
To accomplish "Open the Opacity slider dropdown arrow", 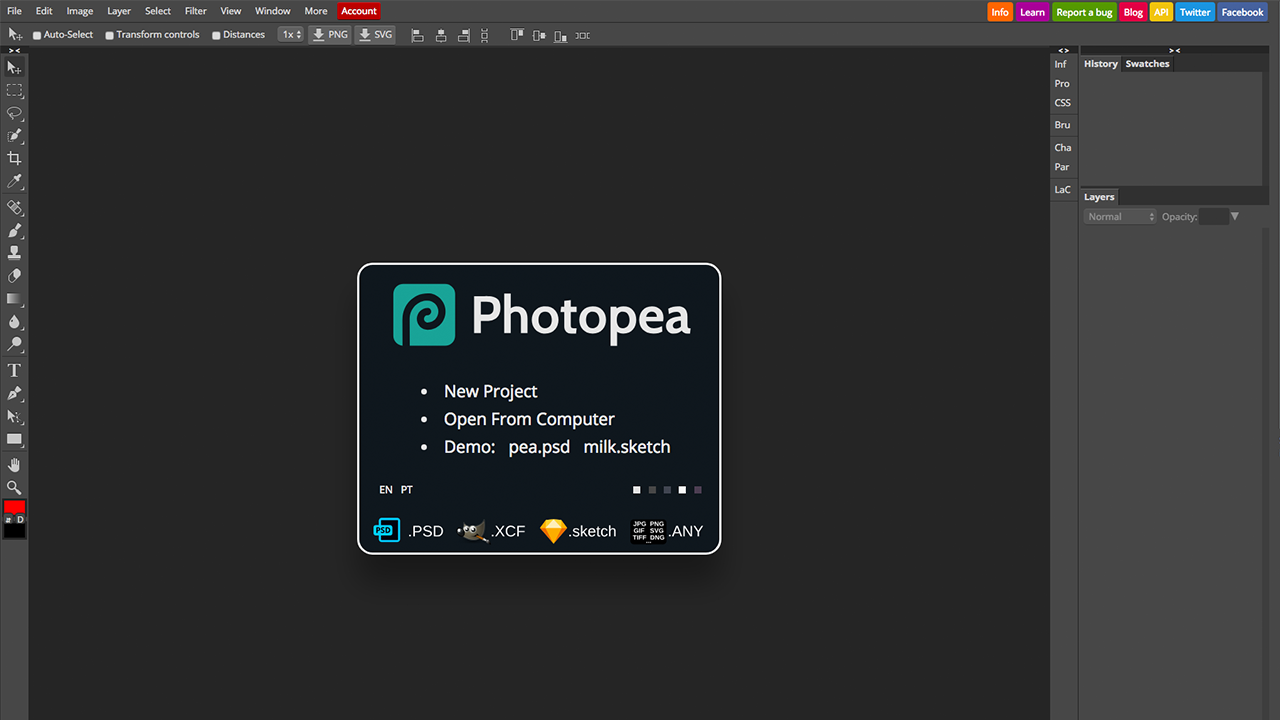I will [x=1235, y=216].
